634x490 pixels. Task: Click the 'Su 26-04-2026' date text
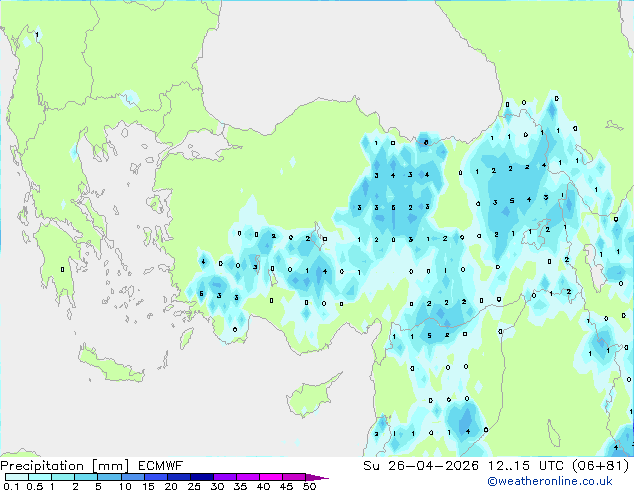pyautogui.click(x=421, y=466)
